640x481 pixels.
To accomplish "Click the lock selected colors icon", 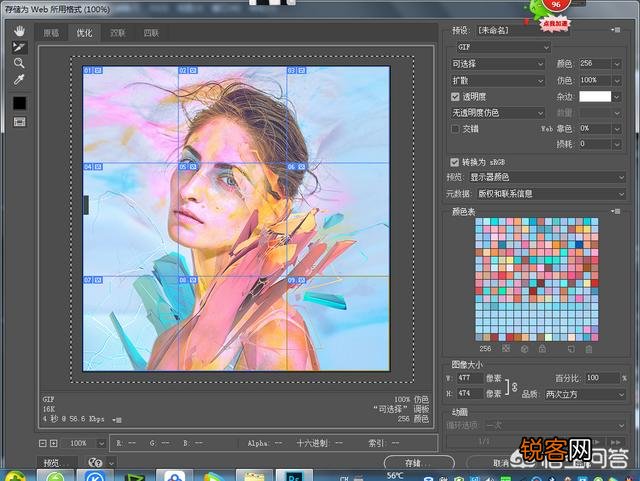I will pyautogui.click(x=542, y=349).
